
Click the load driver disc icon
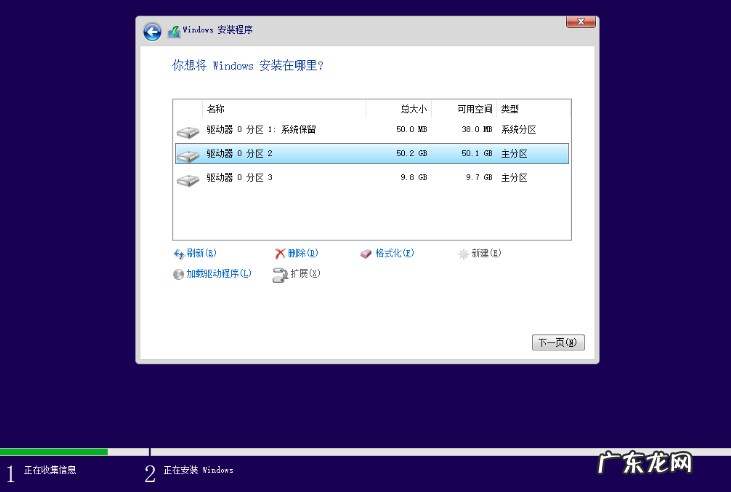[178, 274]
